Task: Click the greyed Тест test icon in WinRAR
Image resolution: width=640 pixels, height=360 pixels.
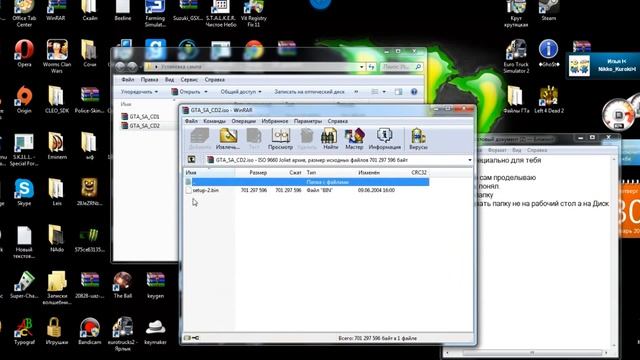Action: pos(254,139)
